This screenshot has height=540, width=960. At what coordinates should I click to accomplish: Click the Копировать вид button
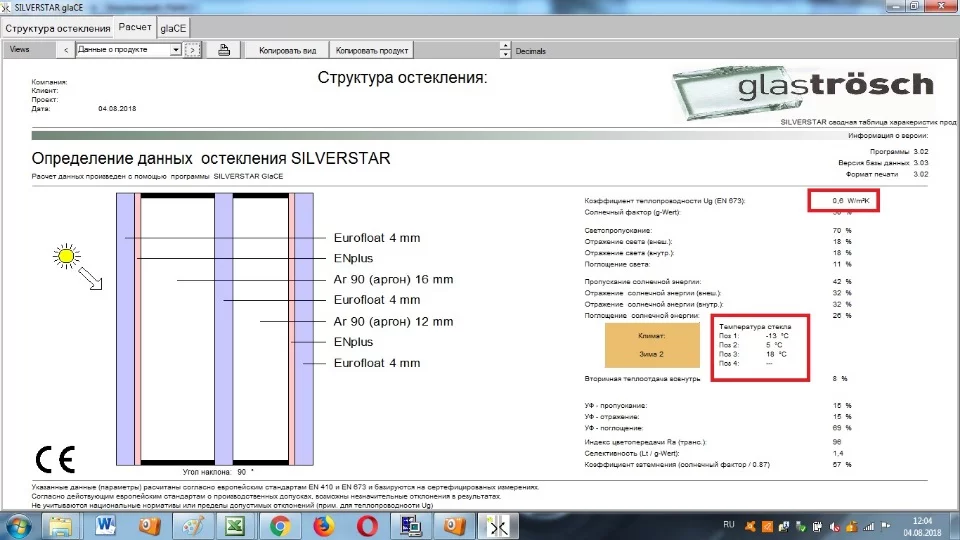pos(287,50)
